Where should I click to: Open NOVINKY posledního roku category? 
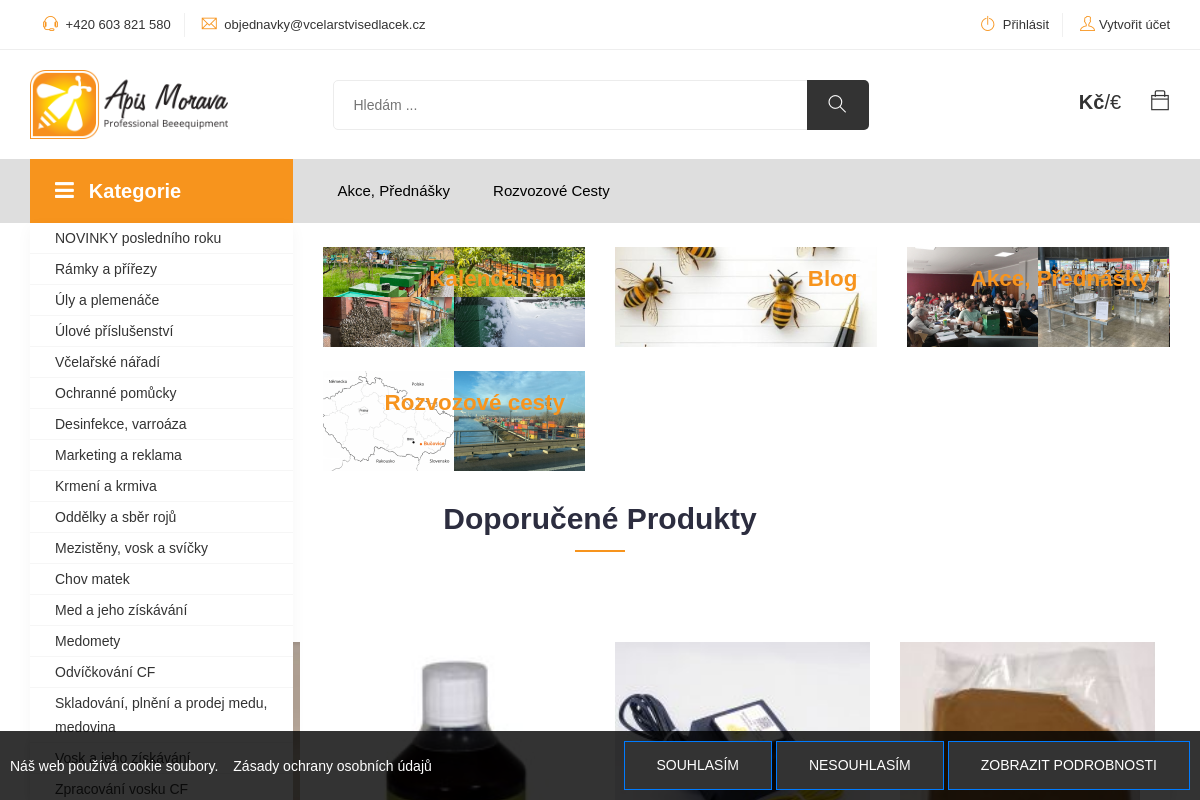coord(138,238)
